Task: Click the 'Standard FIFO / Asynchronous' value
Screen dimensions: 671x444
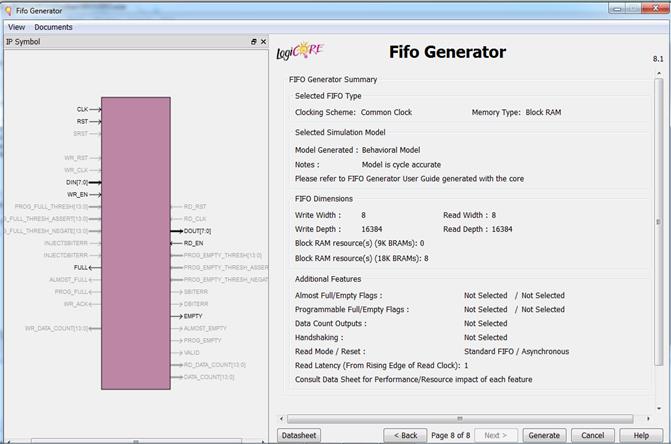Action: [517, 351]
